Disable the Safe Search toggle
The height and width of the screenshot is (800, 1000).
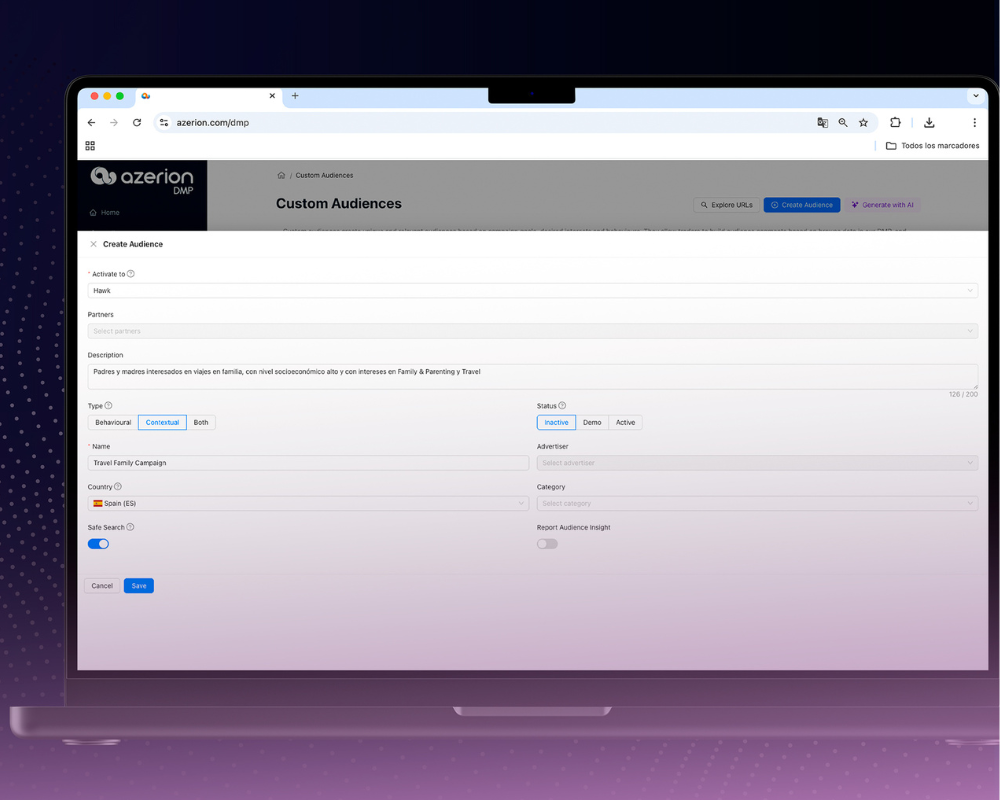[98, 543]
